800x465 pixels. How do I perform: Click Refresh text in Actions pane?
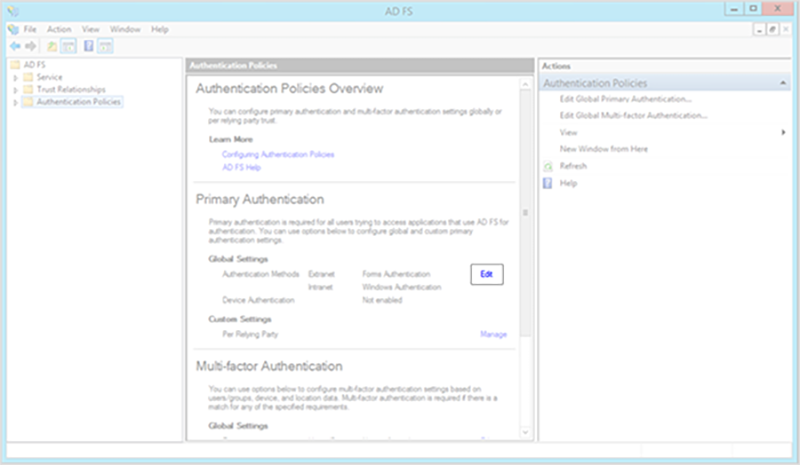coord(573,166)
